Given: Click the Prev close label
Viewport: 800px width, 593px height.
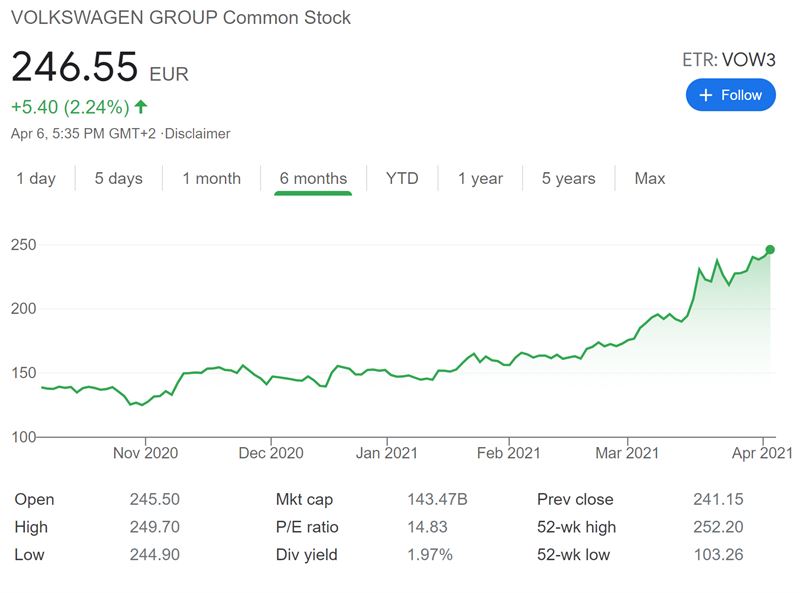Looking at the screenshot, I should click(575, 499).
